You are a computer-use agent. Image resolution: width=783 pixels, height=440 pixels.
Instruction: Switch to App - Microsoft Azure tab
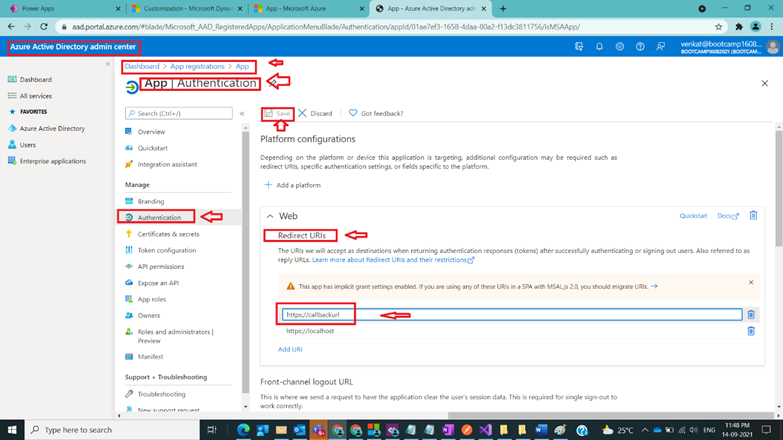(x=308, y=8)
